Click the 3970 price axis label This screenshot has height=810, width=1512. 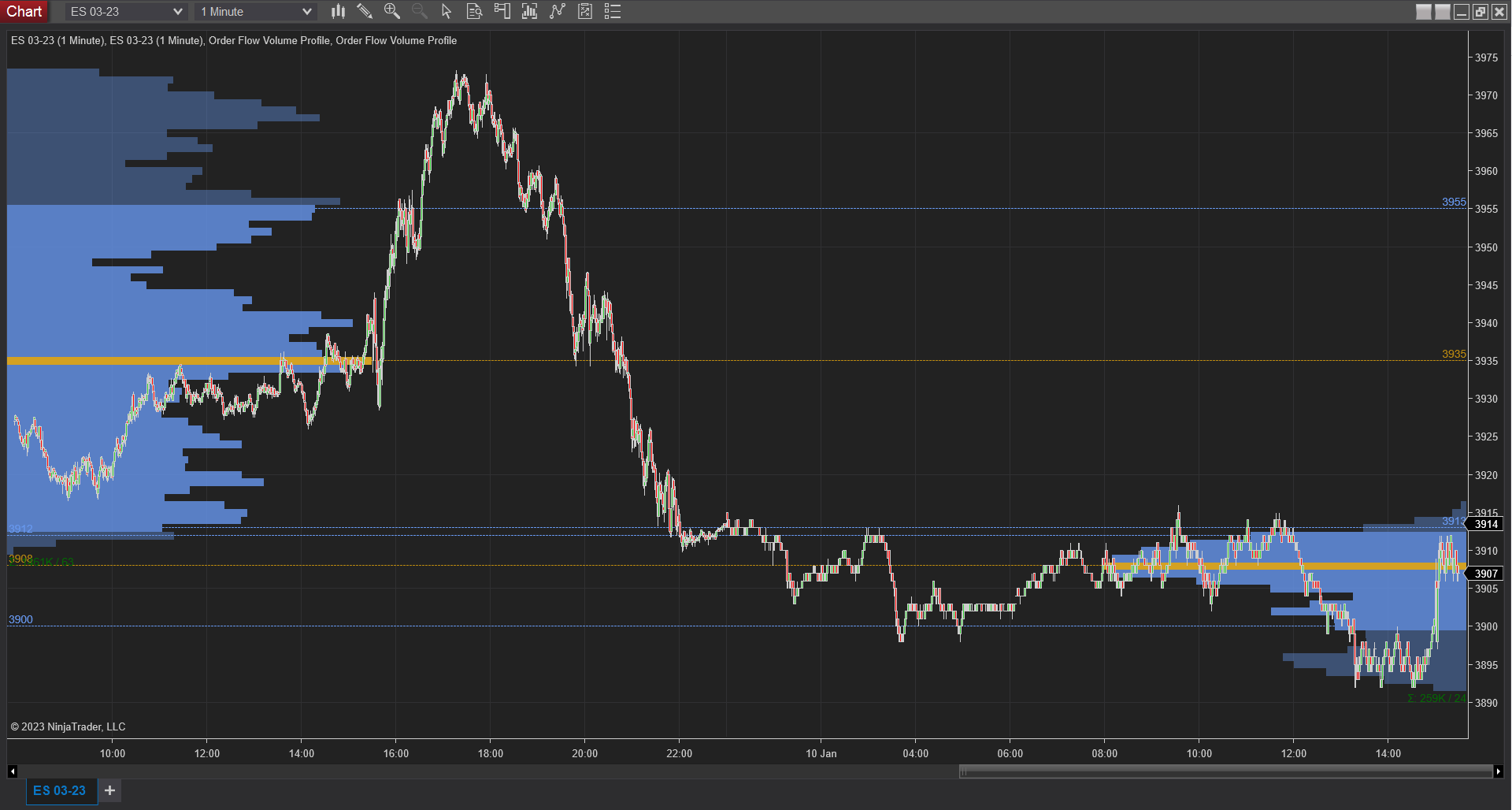1487,95
